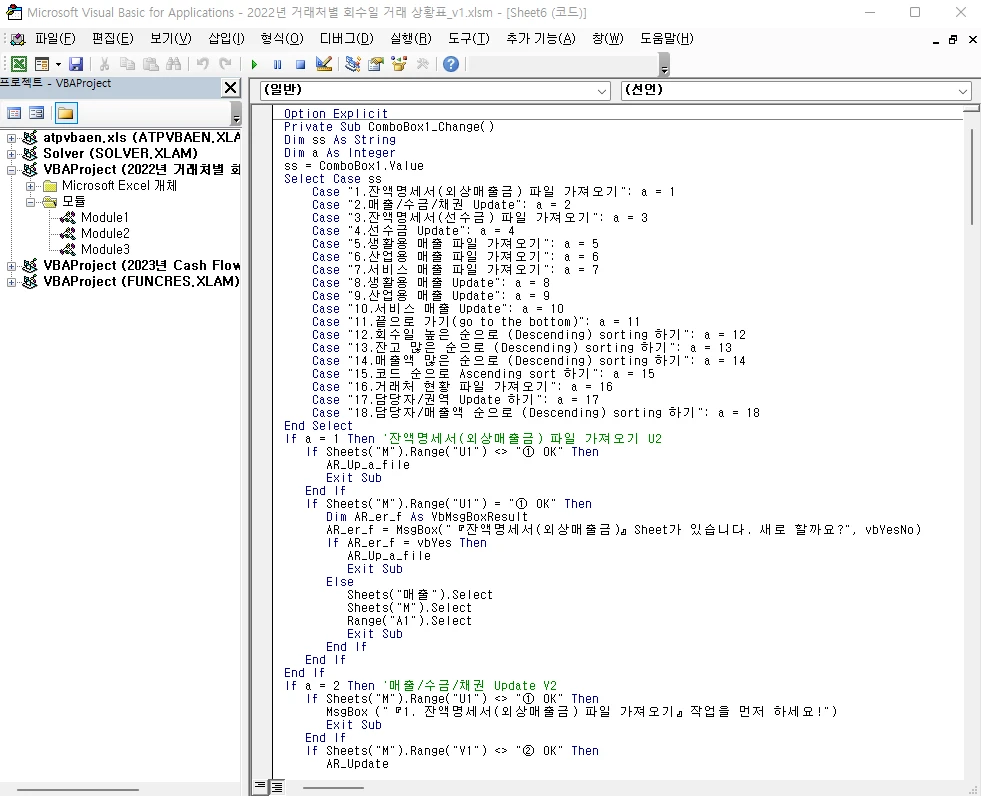981x796 pixels.
Task: Run the Sub with the green play icon
Action: point(253,64)
